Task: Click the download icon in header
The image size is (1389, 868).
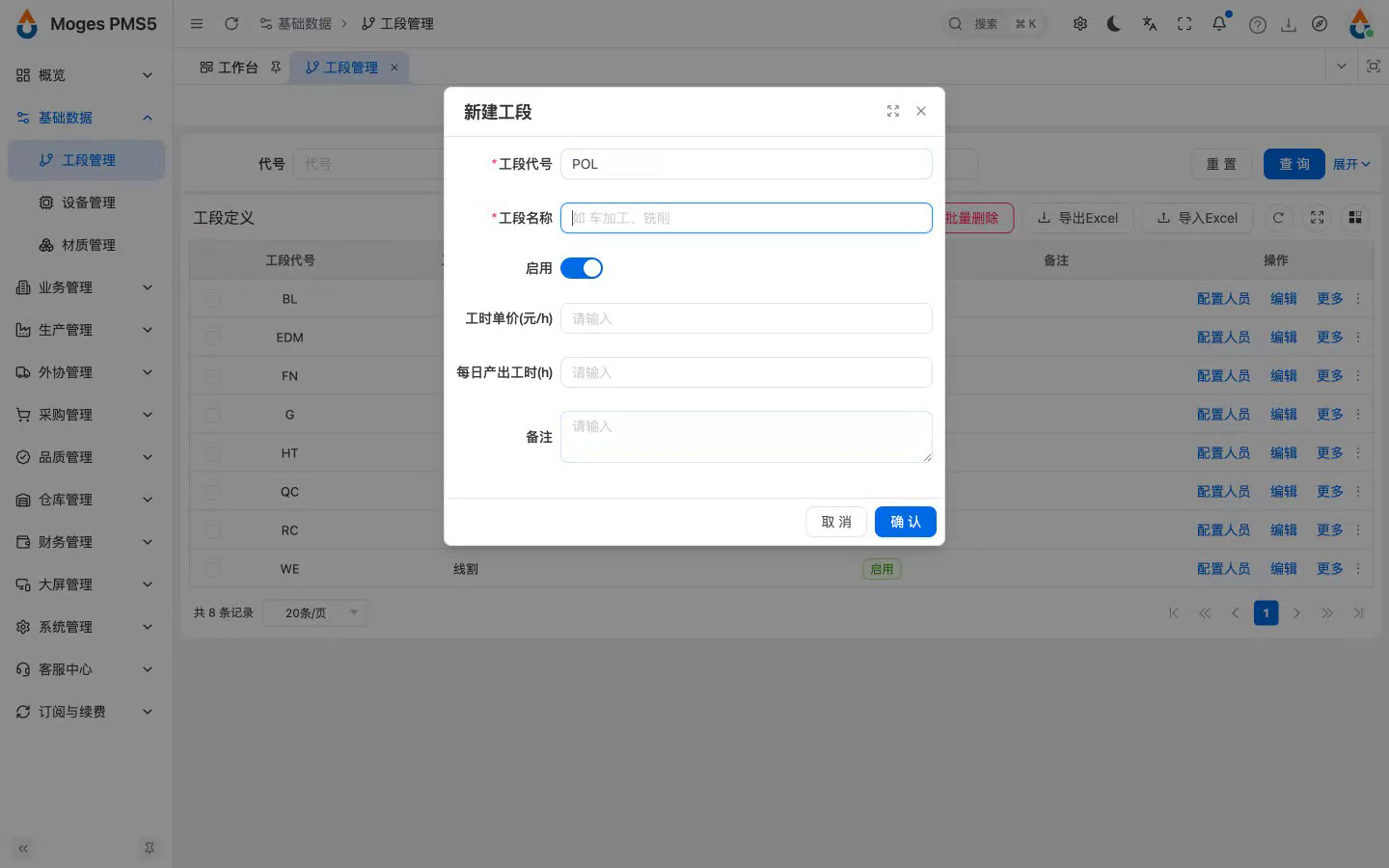Action: coord(1289,25)
